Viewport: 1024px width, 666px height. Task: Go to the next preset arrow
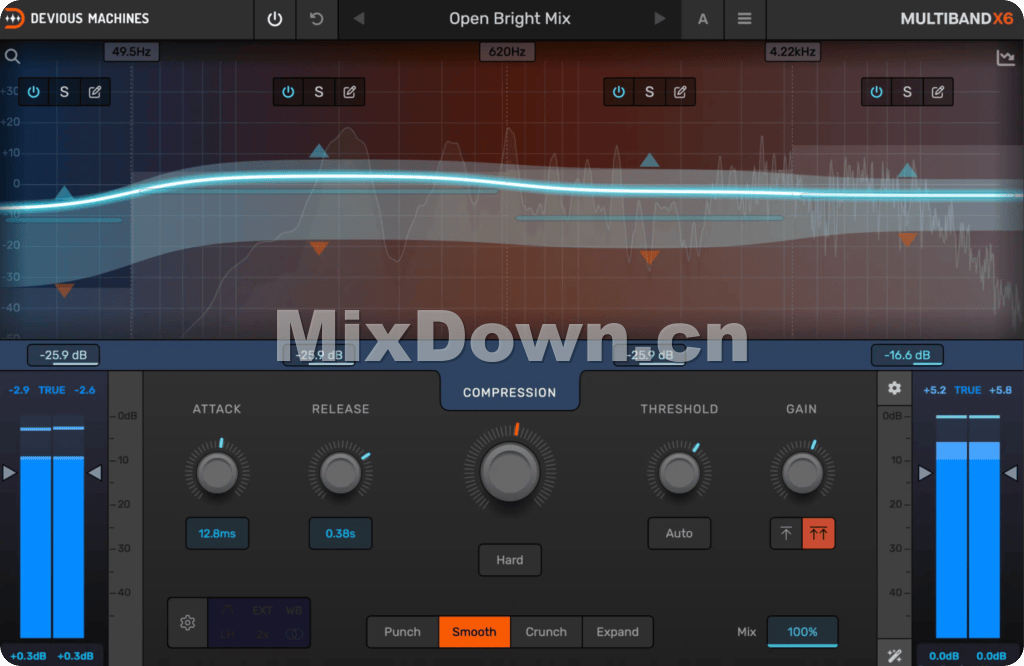(660, 19)
